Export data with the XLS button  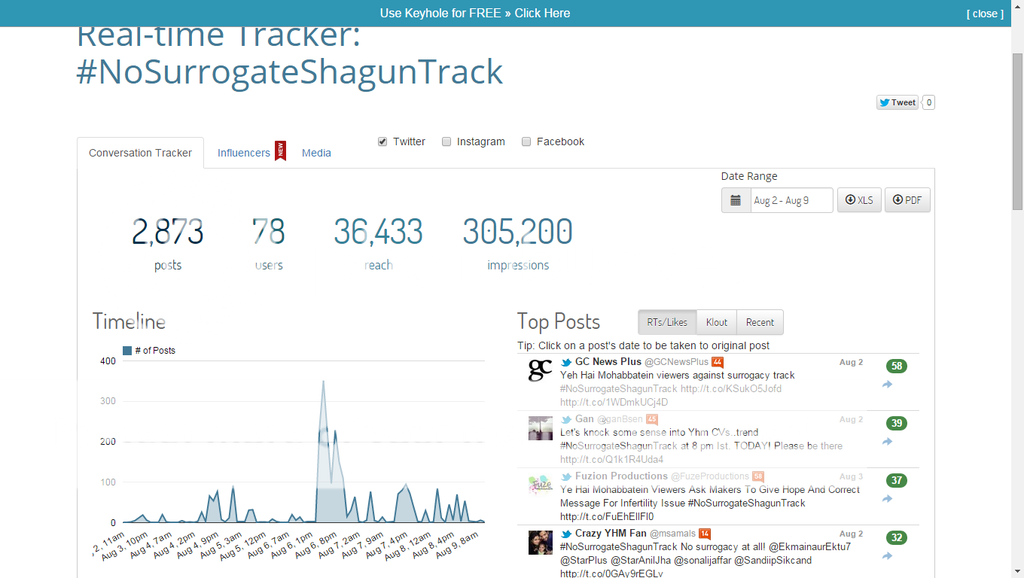coord(859,200)
